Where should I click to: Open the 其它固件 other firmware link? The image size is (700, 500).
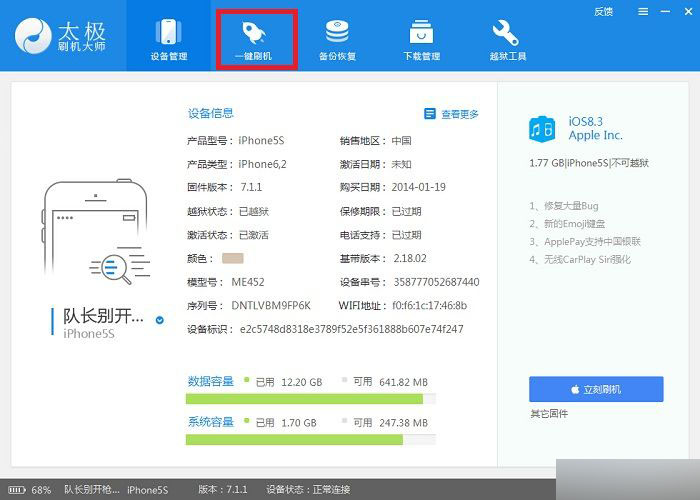(x=549, y=414)
